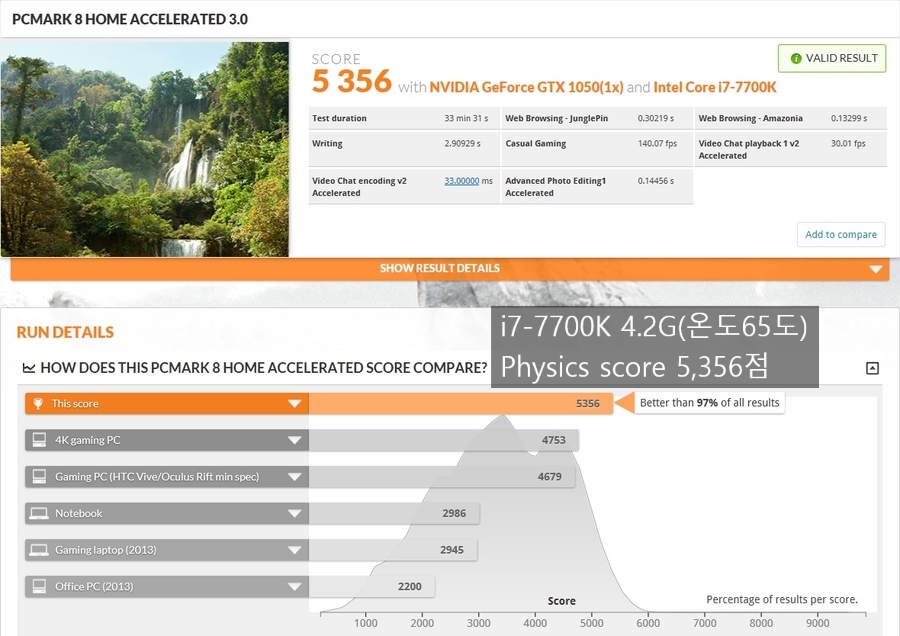The height and width of the screenshot is (636, 900).
Task: Click the desktop icon beside Office PC (2013)
Action: [x=39, y=587]
